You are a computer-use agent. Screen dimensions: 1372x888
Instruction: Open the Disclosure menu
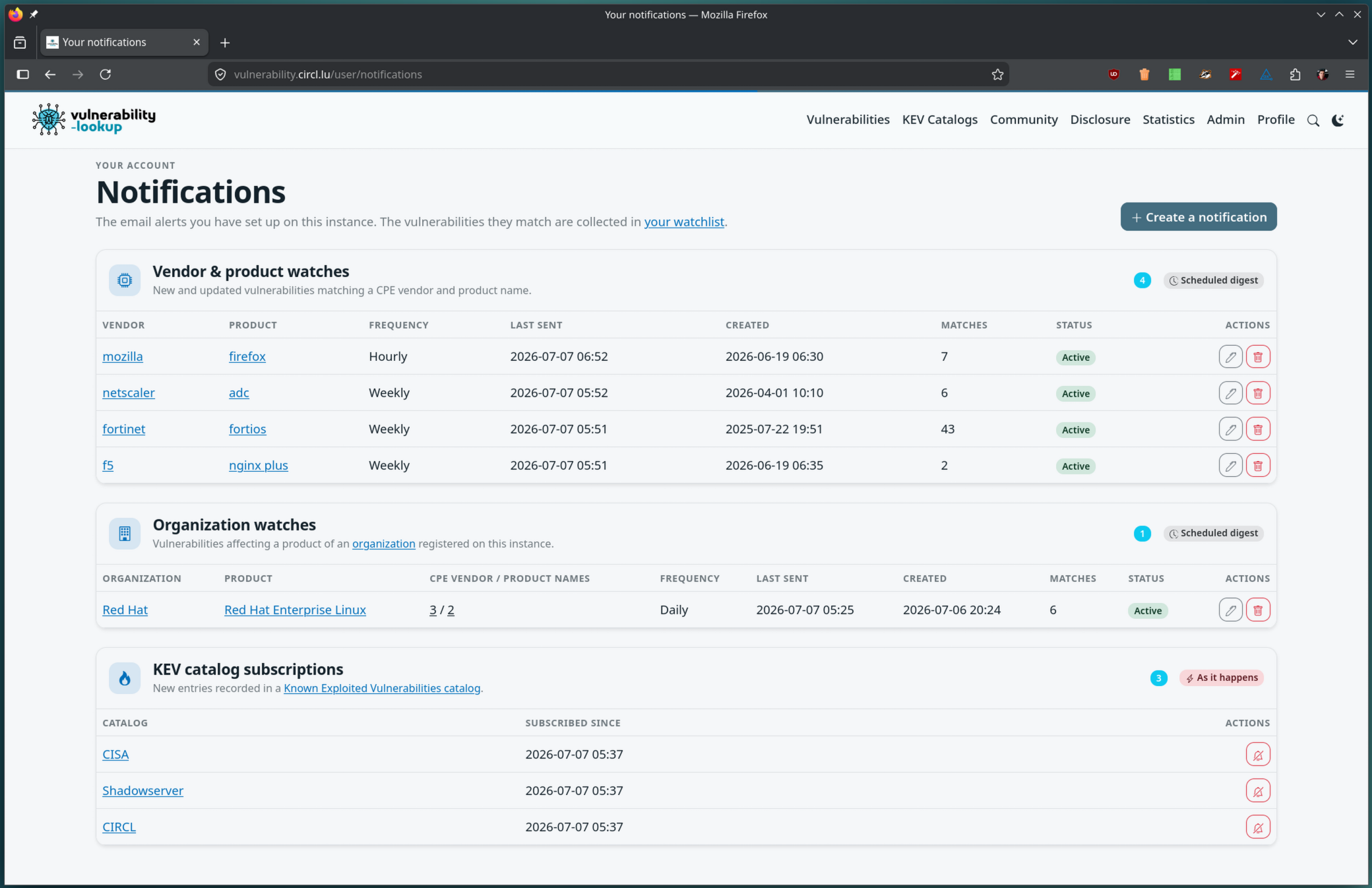point(1100,119)
